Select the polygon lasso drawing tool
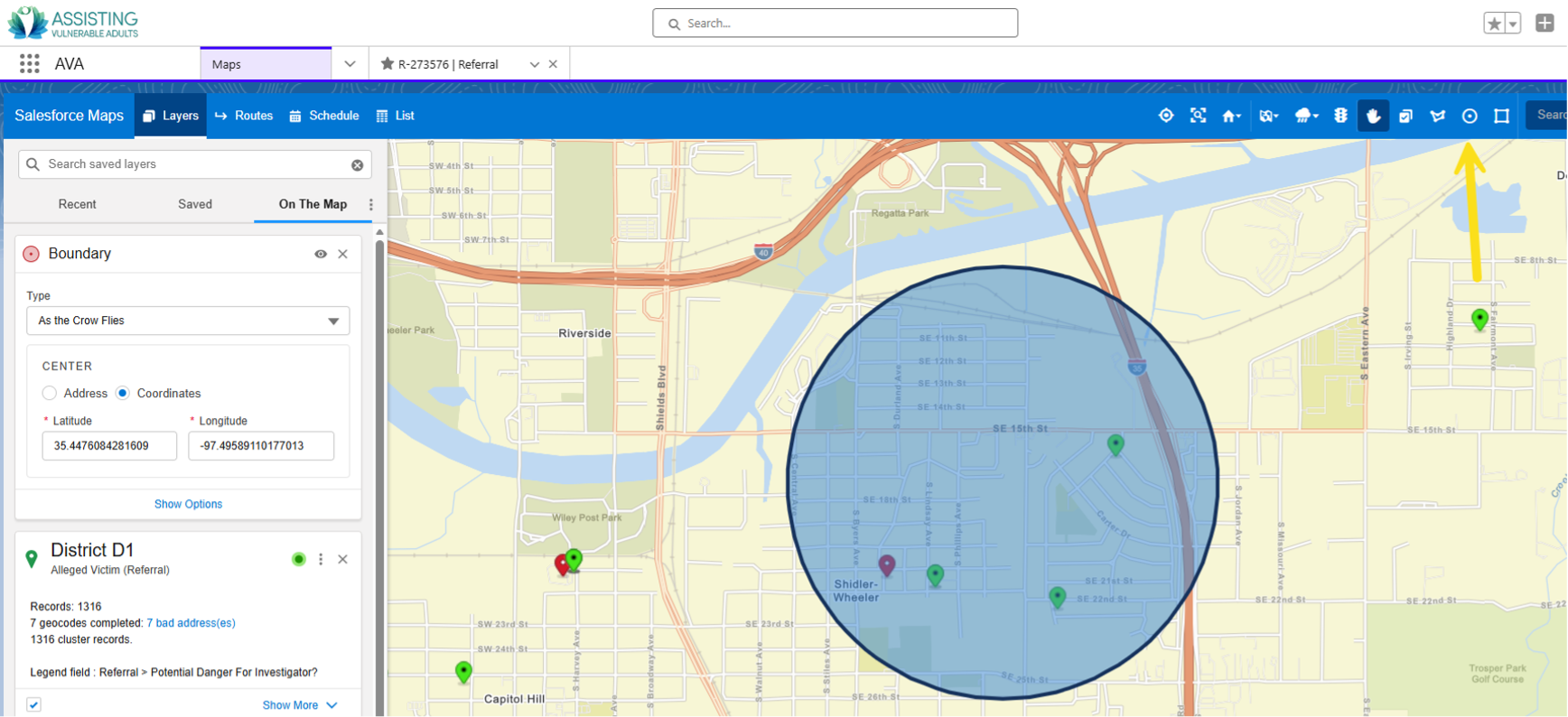Image resolution: width=1568 pixels, height=717 pixels. pos(1438,116)
